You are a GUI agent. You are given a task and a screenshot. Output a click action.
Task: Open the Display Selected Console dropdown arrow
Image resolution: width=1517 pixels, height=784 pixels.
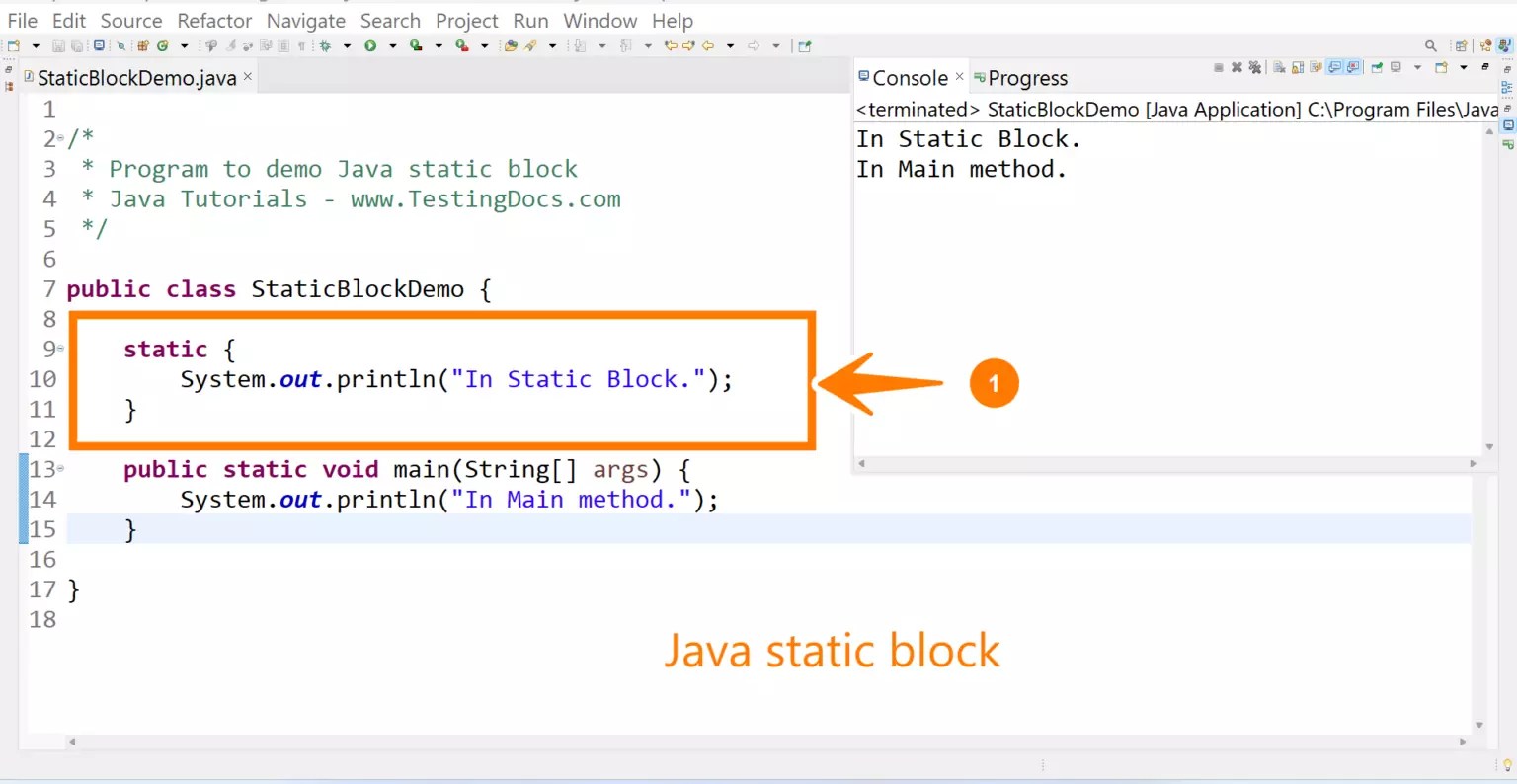(x=1417, y=67)
